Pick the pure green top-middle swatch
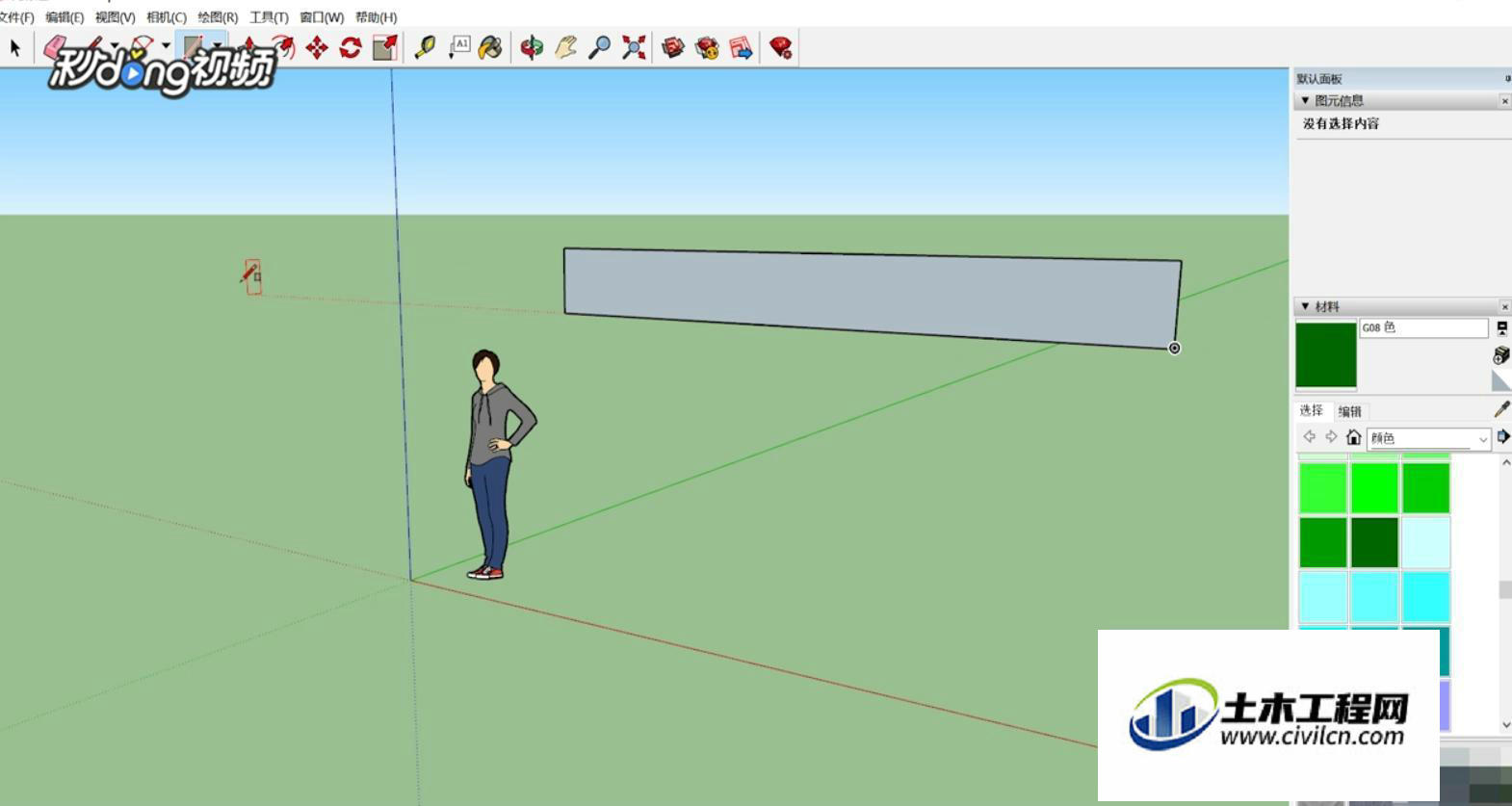This screenshot has width=1512, height=806. coord(1374,488)
